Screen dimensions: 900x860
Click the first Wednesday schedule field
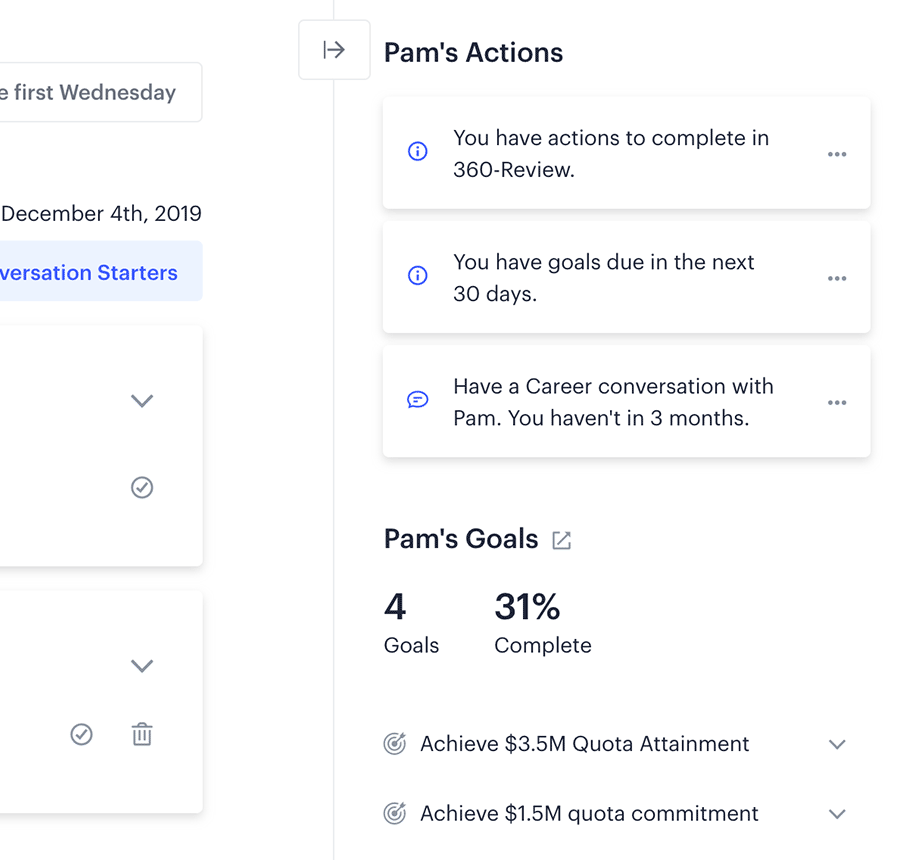[100, 92]
